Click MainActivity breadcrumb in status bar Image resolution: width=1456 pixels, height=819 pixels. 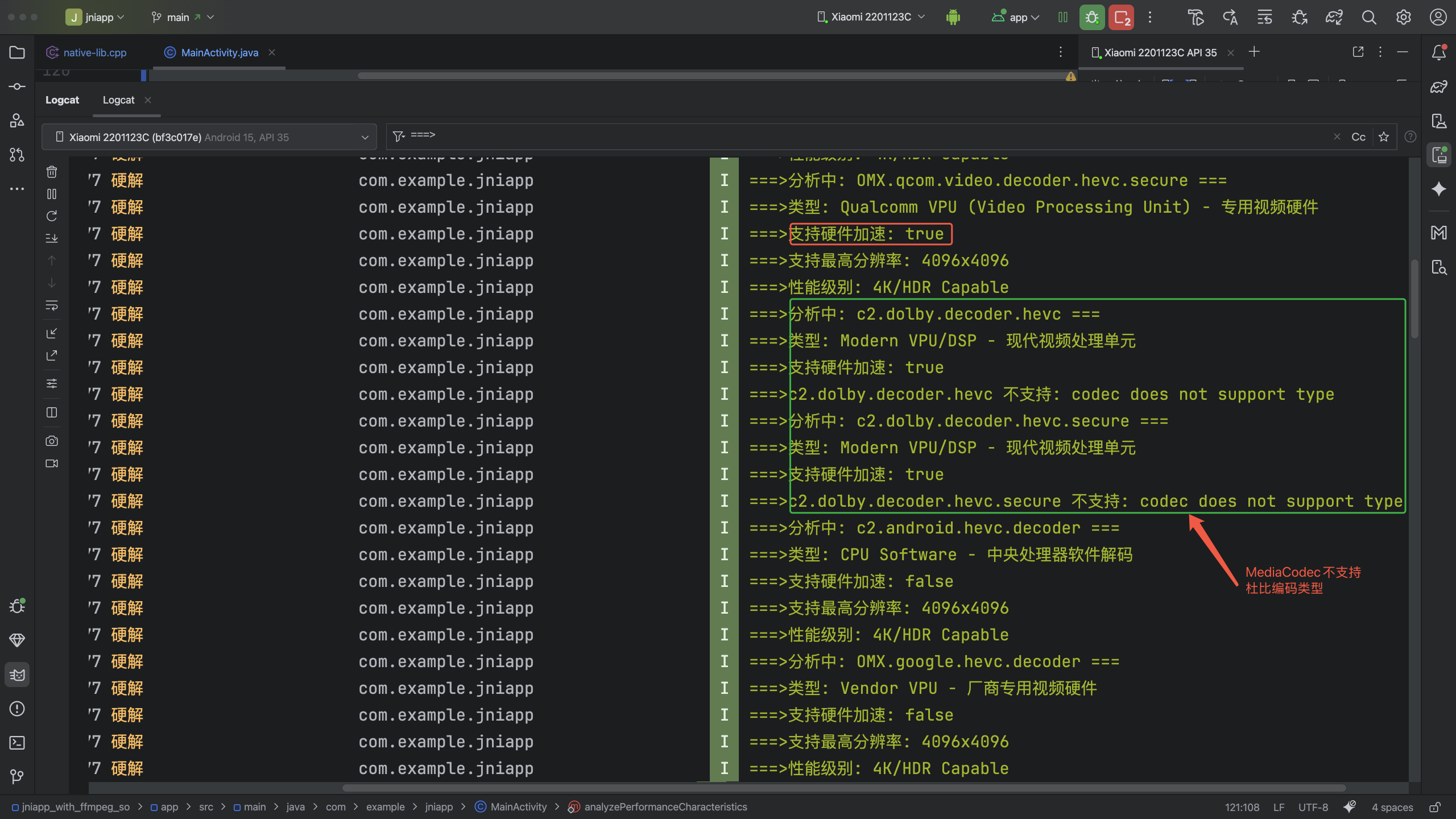[x=518, y=807]
